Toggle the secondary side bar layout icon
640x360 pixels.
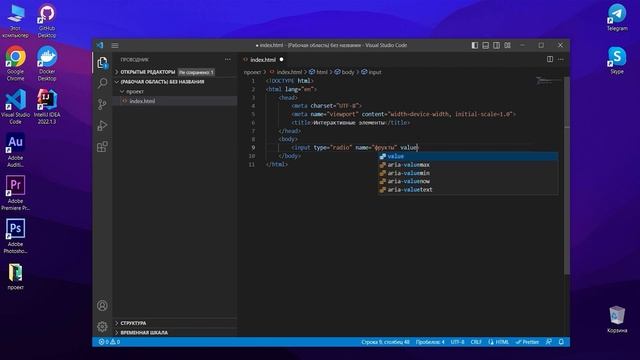coord(496,45)
